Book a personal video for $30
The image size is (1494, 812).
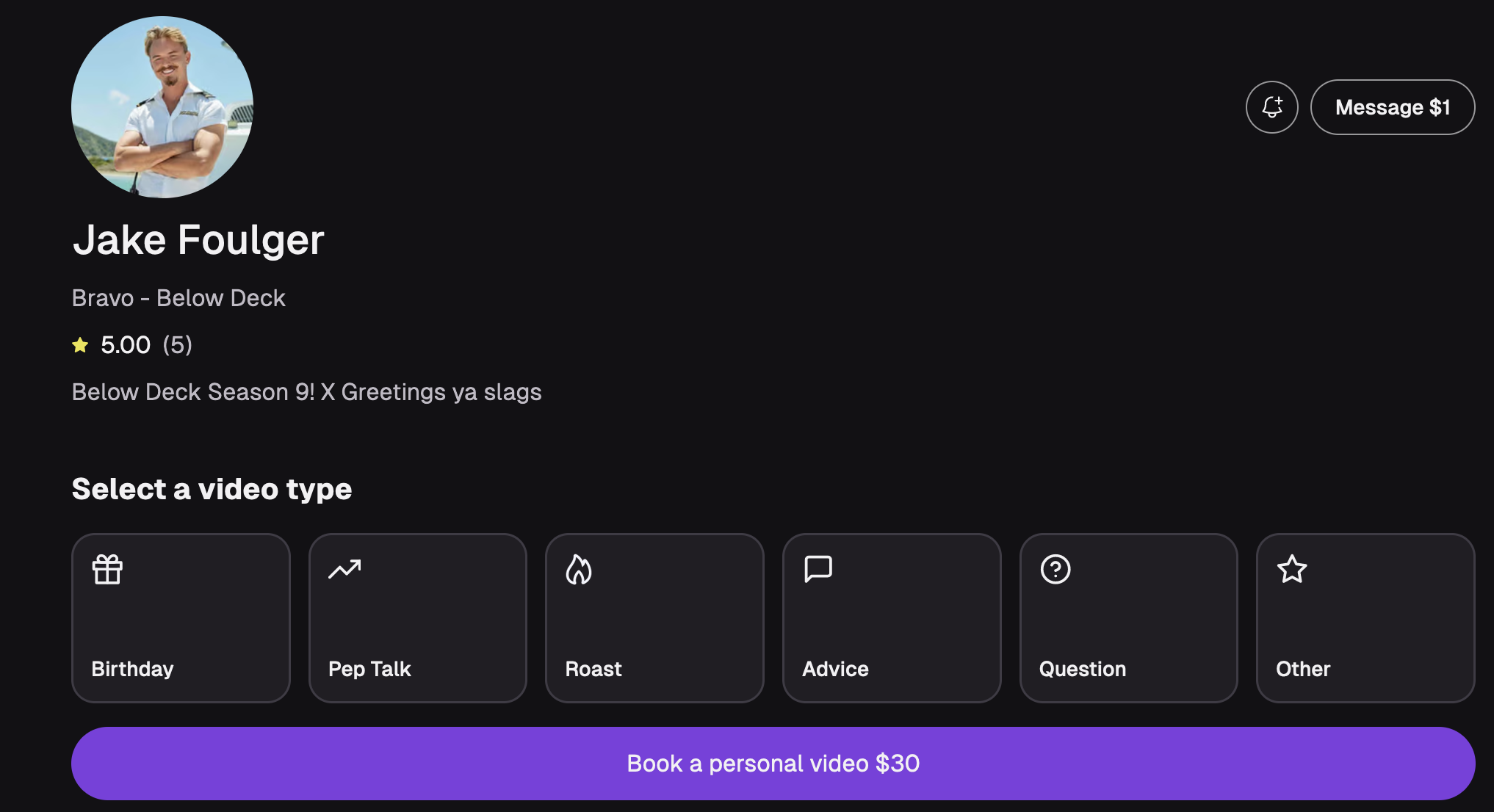(x=773, y=764)
